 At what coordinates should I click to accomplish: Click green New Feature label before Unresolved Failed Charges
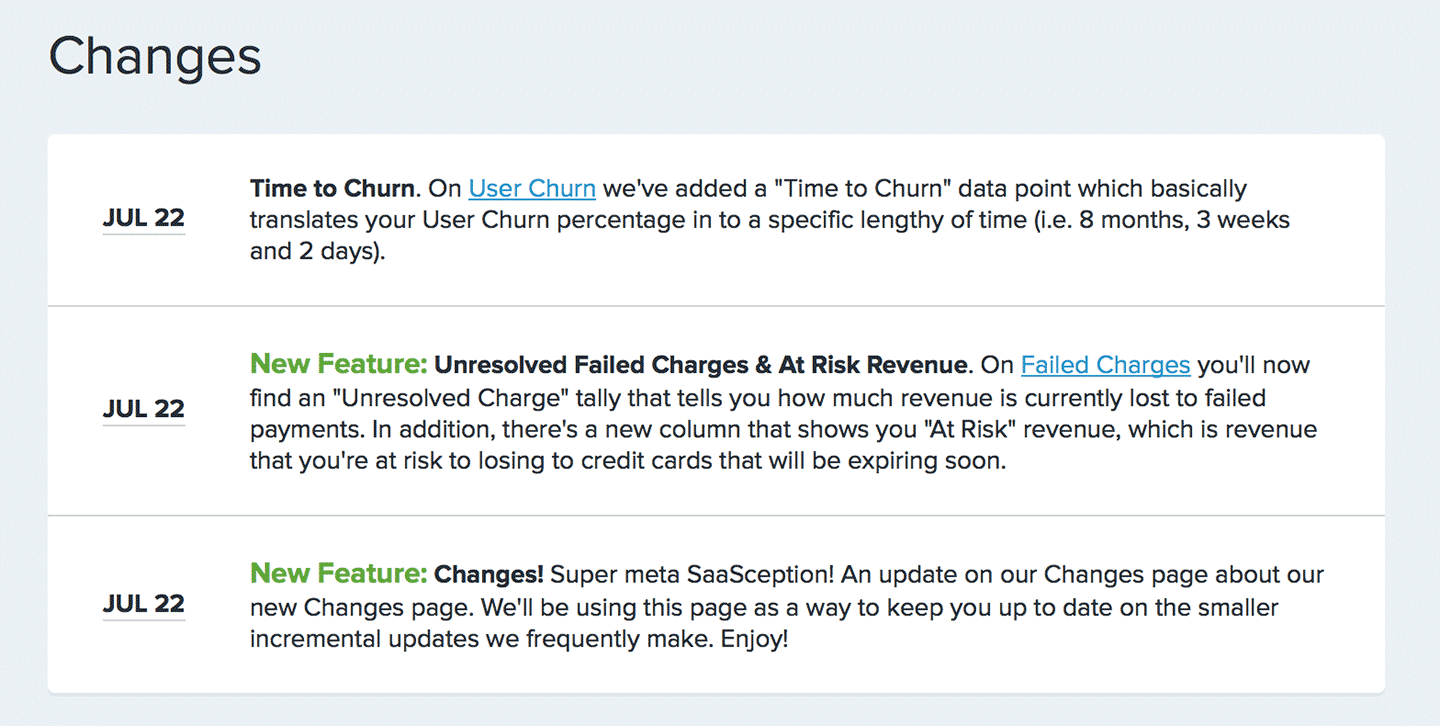click(x=339, y=363)
